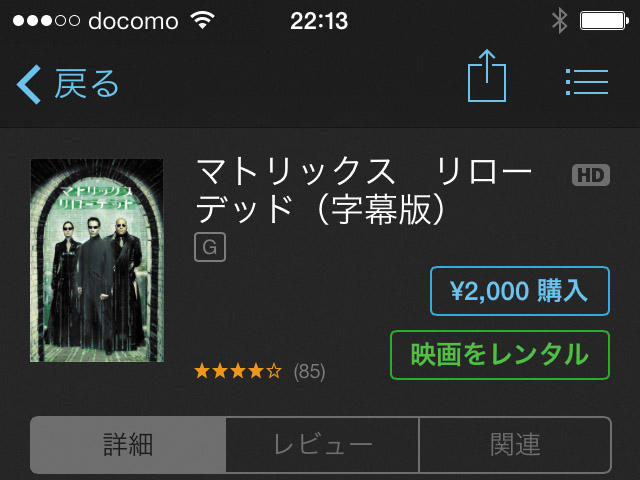Open the Matrix Reloaded poster thumbnail
Viewport: 640px width, 480px height.
[x=97, y=260]
